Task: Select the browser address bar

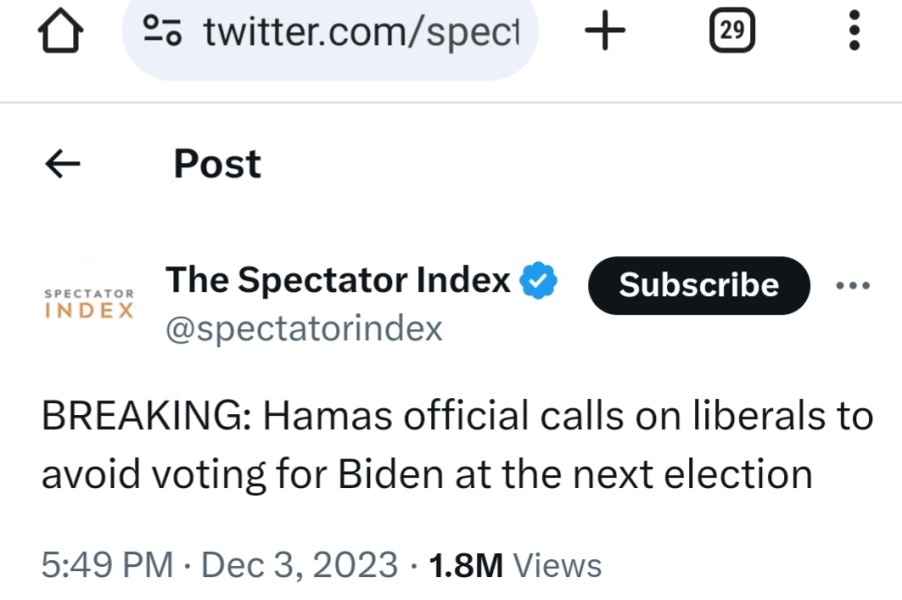Action: 330,30
